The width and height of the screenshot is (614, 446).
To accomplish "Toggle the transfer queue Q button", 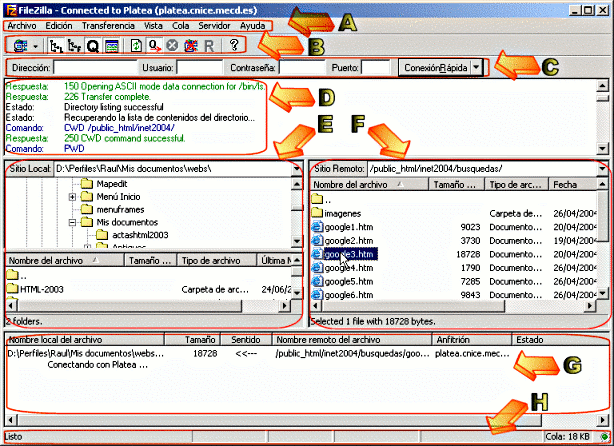I will [x=93, y=45].
